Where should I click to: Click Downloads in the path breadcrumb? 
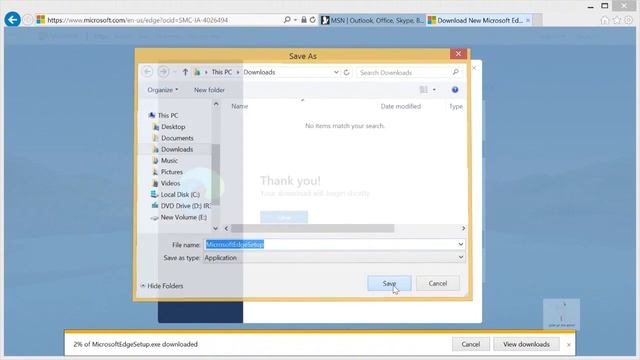pos(259,72)
